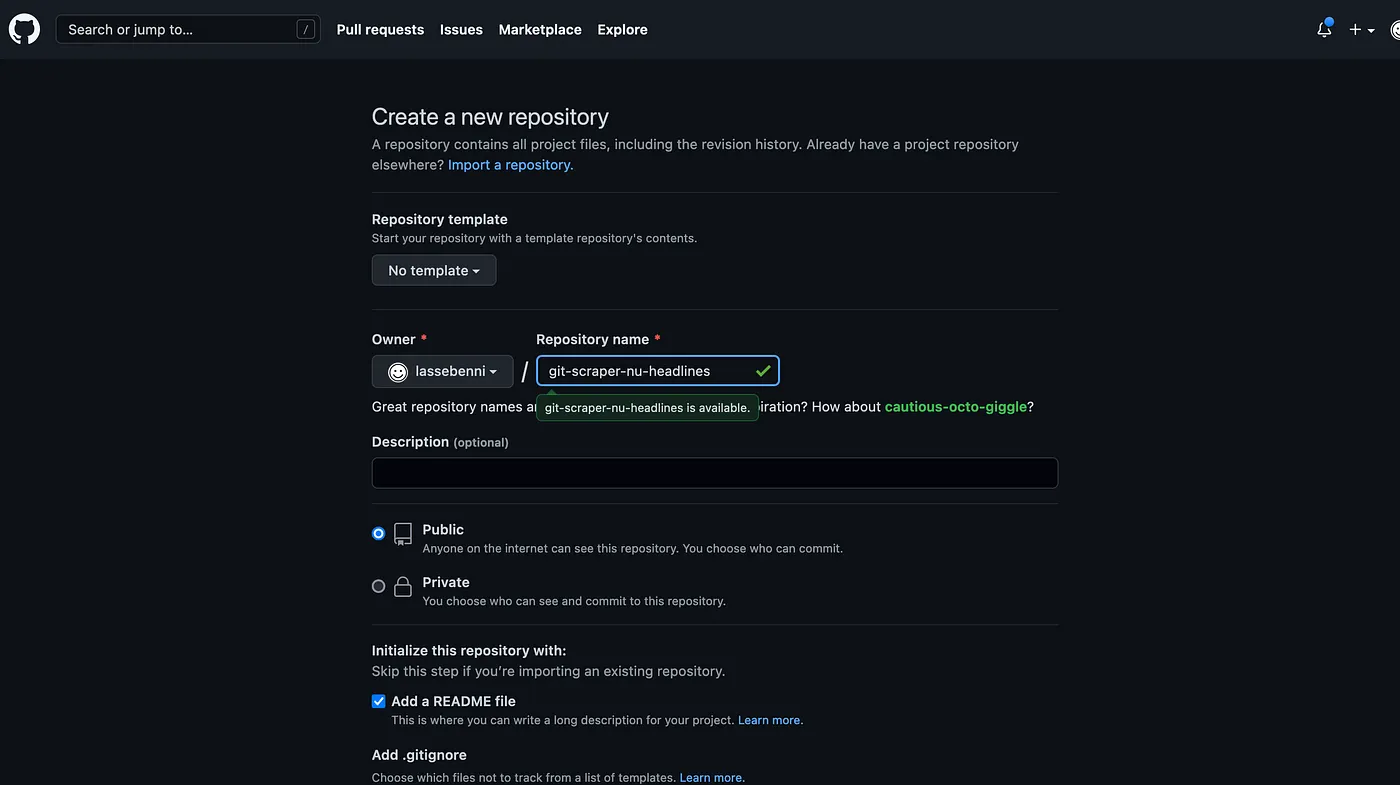Open Learn more about README files
Viewport: 1400px width, 785px height.
tap(768, 719)
